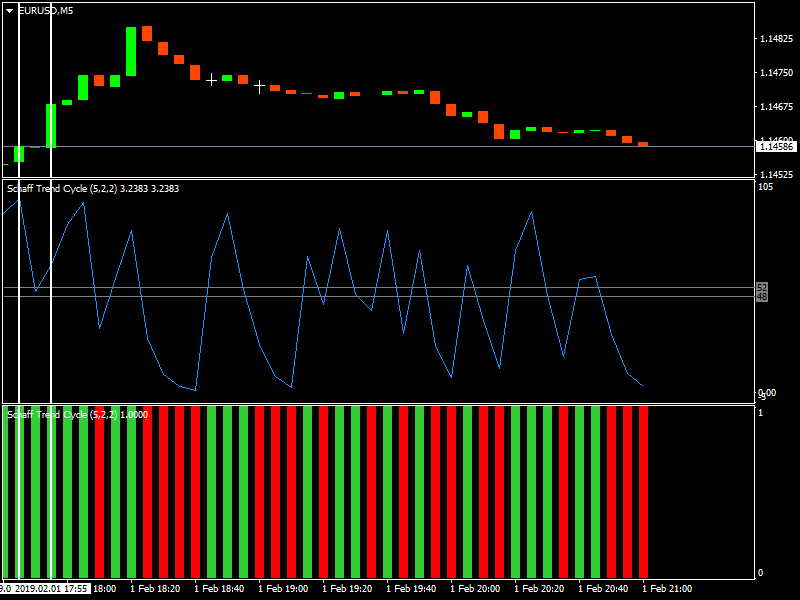Click the last red histogram bar before 21:00

pyautogui.click(x=643, y=492)
